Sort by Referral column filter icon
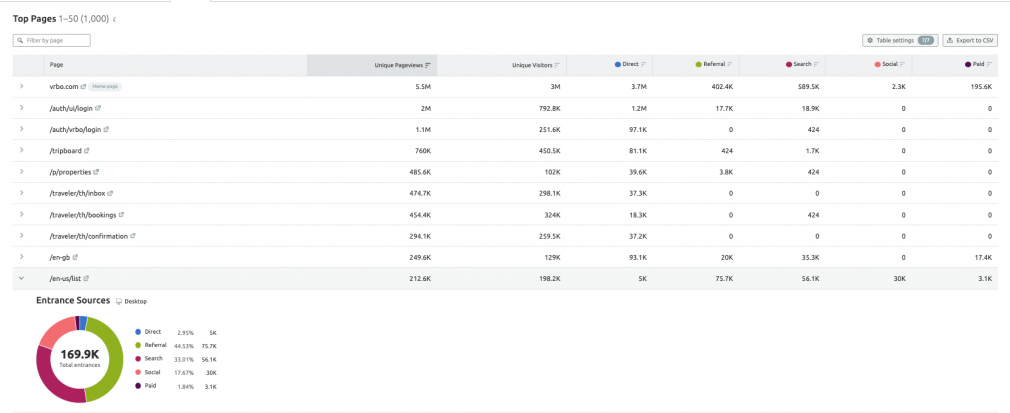1010x413 pixels. coord(730,65)
